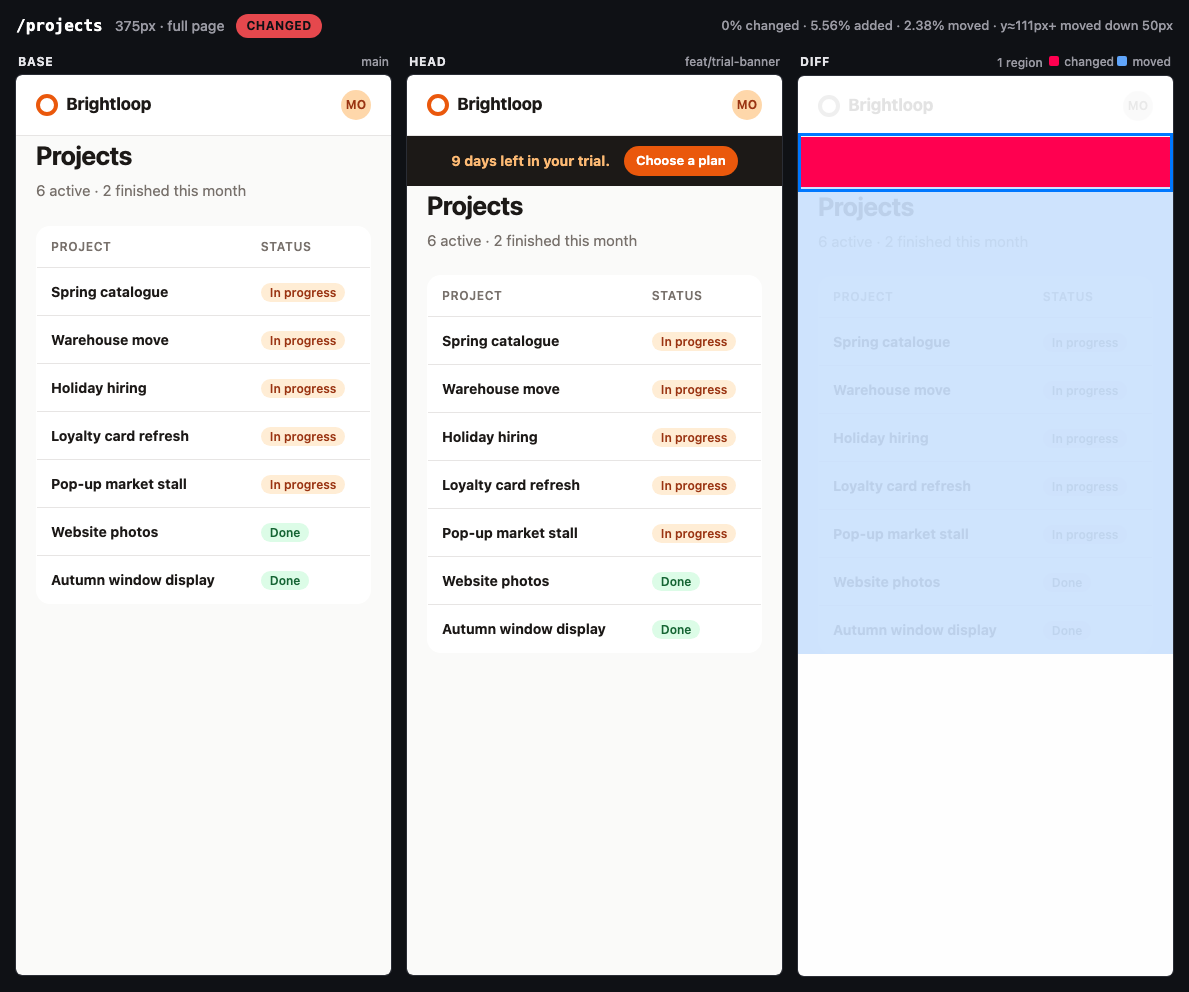Click In progress badge for Pop-up market stall in HEAD
Viewport: 1189px width, 992px height.
point(694,533)
